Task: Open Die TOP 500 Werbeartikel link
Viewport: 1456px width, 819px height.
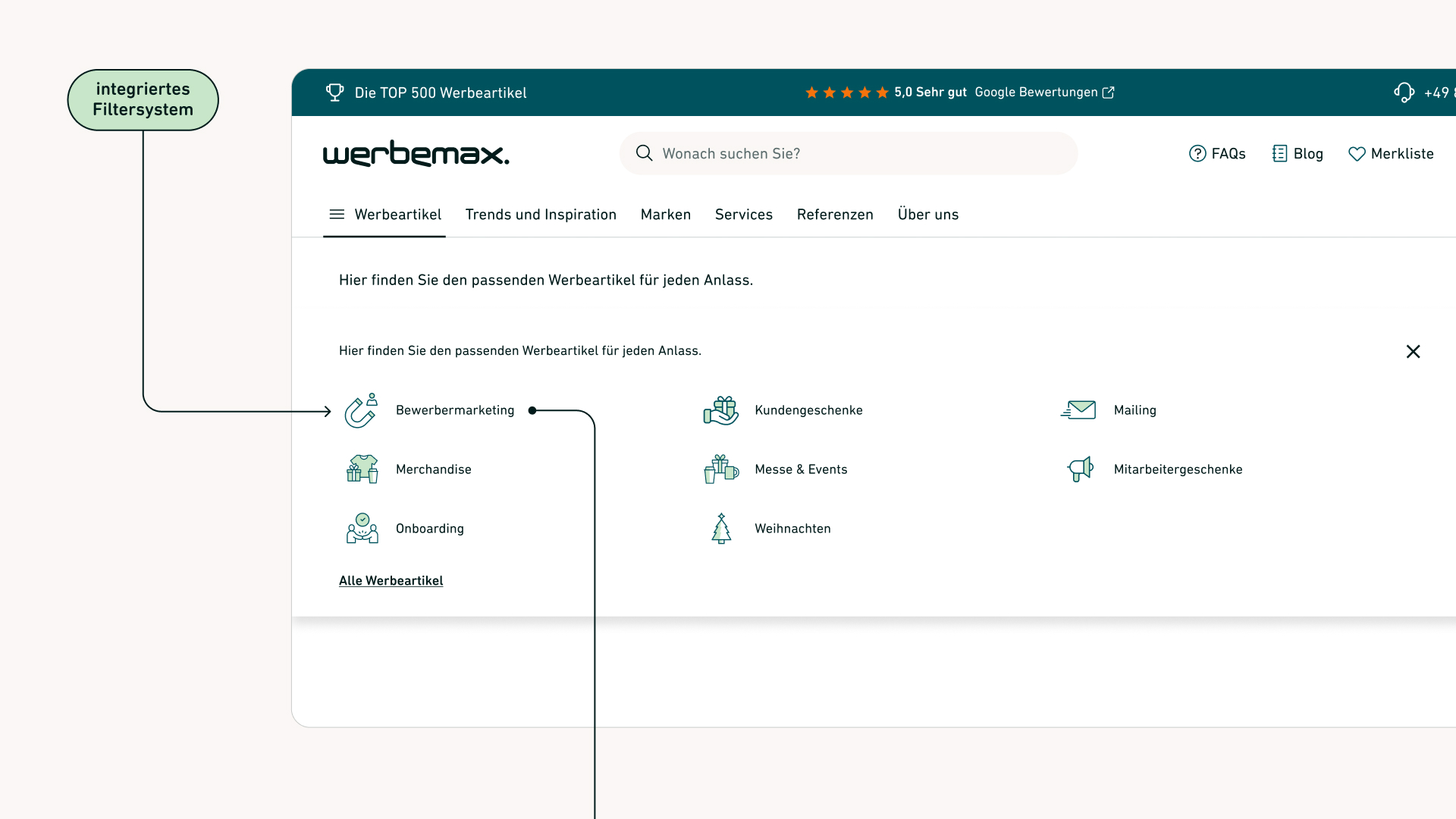Action: [440, 93]
